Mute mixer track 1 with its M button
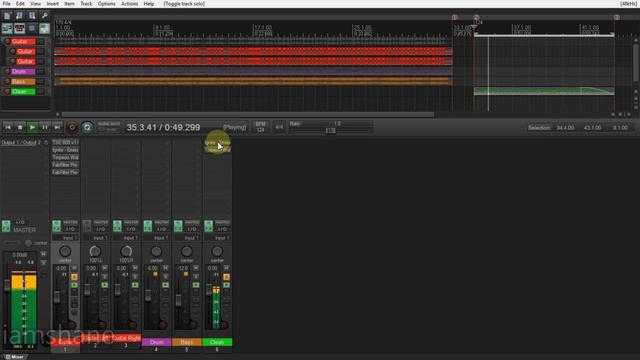The image size is (640, 360). (x=74, y=268)
